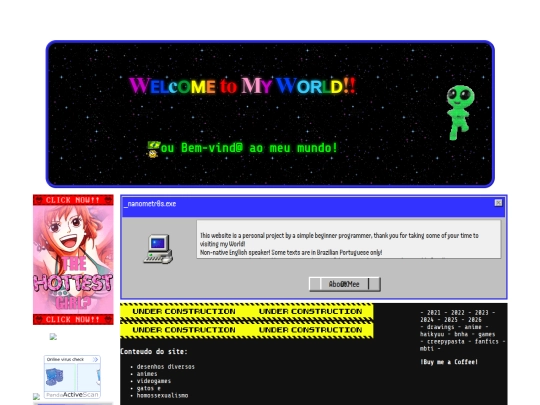Click the 'Online virus check' label
This screenshot has width=540, height=405.
(x=65, y=359)
